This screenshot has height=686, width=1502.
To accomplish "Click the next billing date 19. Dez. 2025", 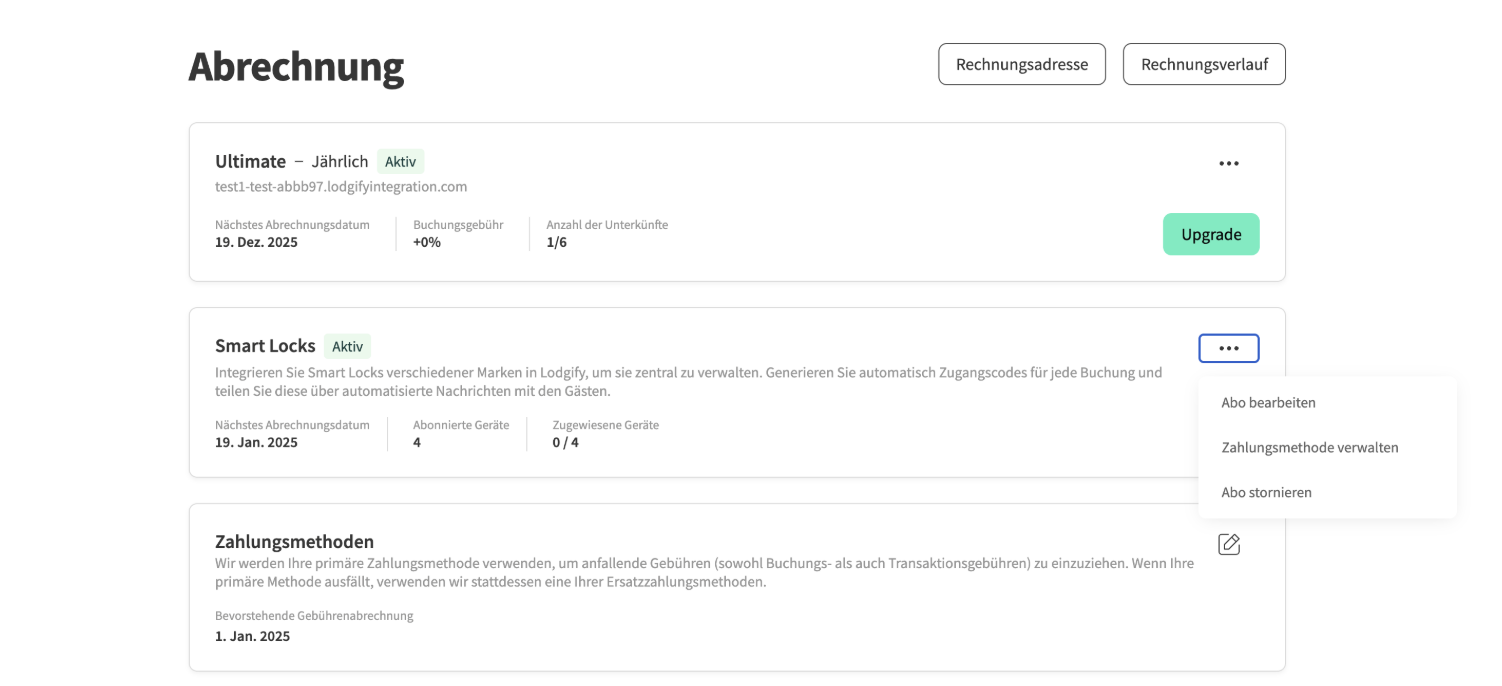I will tap(256, 241).
